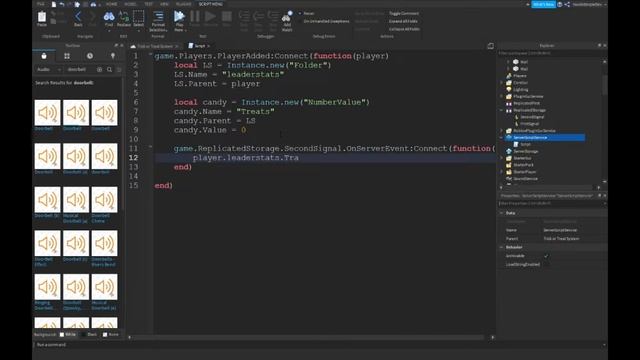This screenshot has width=640, height=360.
Task: Select White background radio in Toolbox
Action: tap(62, 335)
